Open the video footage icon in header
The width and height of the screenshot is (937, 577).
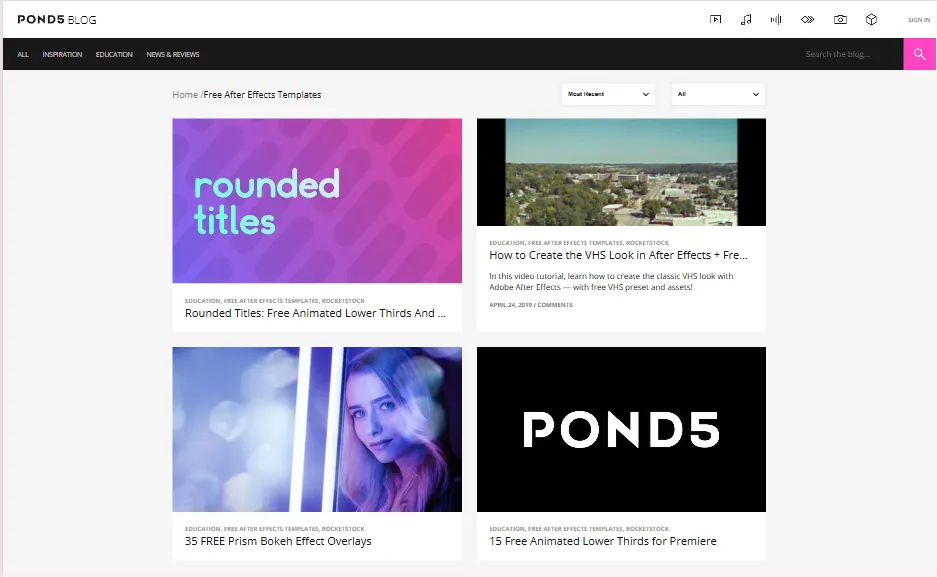pyautogui.click(x=715, y=19)
